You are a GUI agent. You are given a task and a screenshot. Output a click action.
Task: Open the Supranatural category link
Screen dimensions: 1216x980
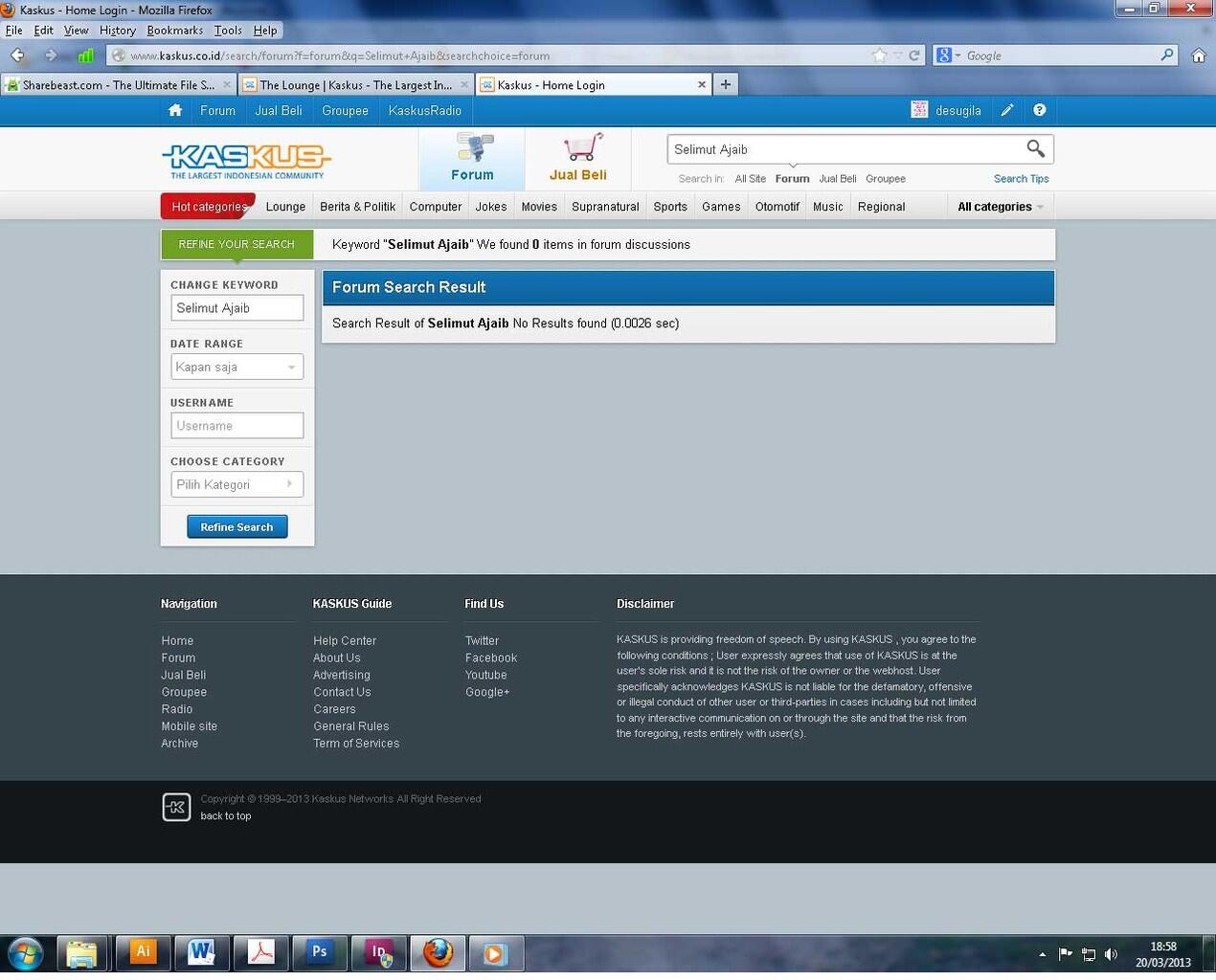(x=605, y=207)
